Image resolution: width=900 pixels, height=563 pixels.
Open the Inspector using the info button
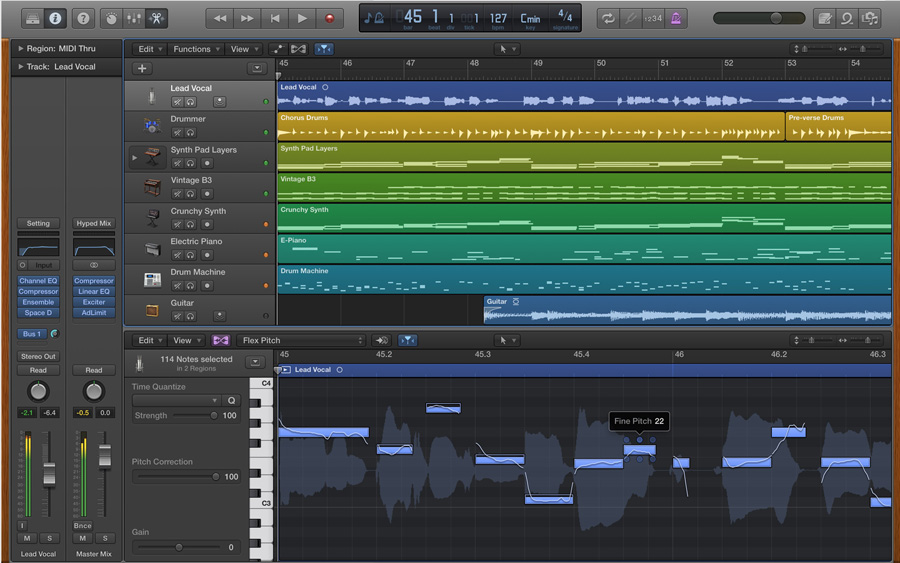click(x=55, y=18)
